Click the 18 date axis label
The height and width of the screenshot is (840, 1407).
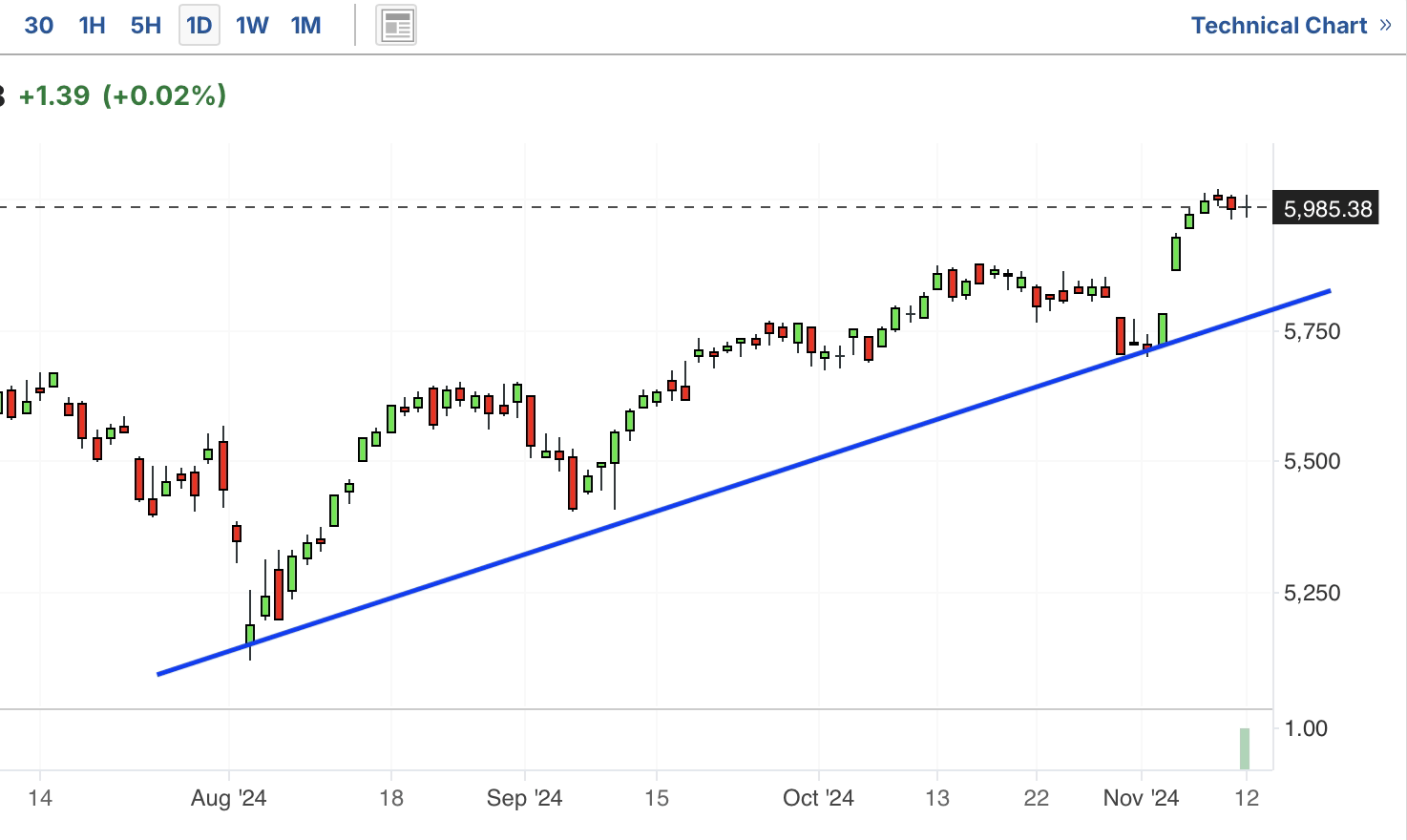pos(391,798)
